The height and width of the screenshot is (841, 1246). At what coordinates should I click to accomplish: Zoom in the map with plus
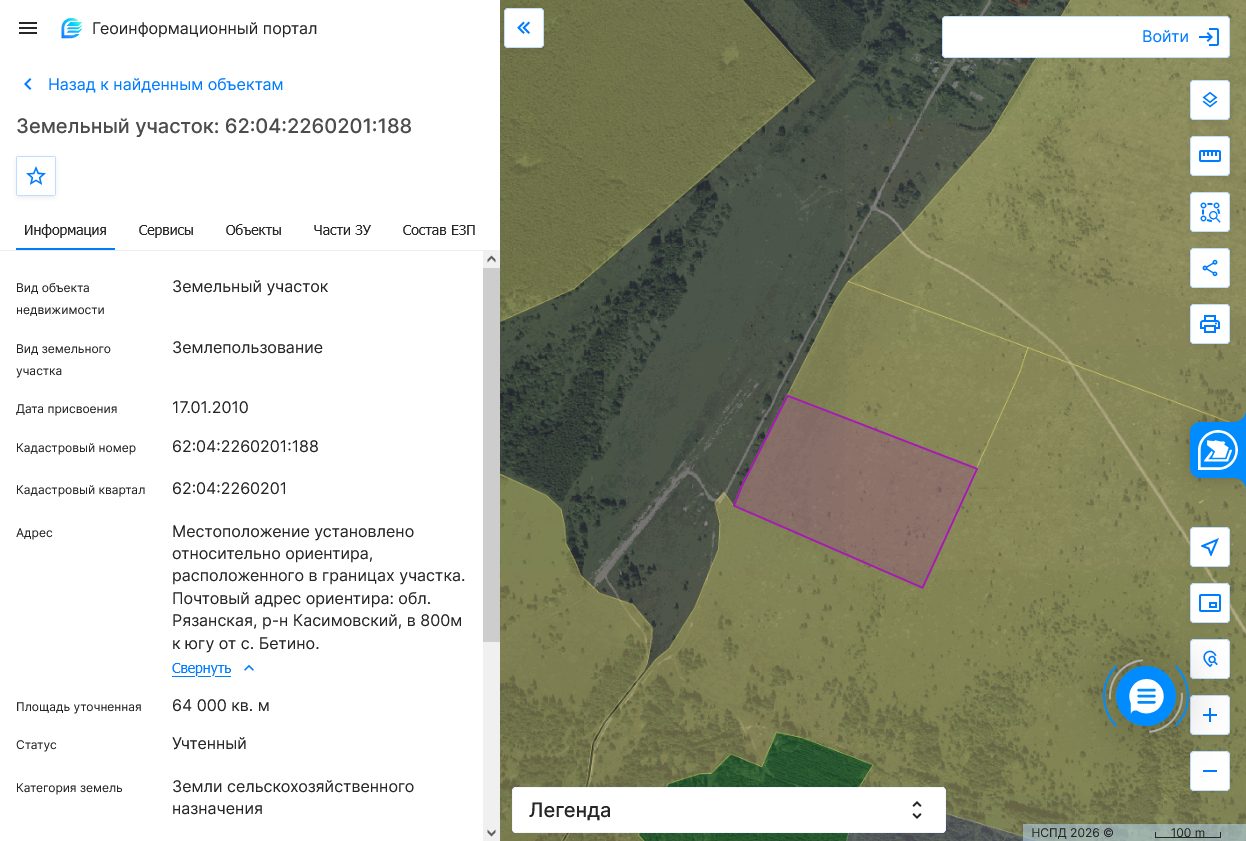click(1210, 715)
